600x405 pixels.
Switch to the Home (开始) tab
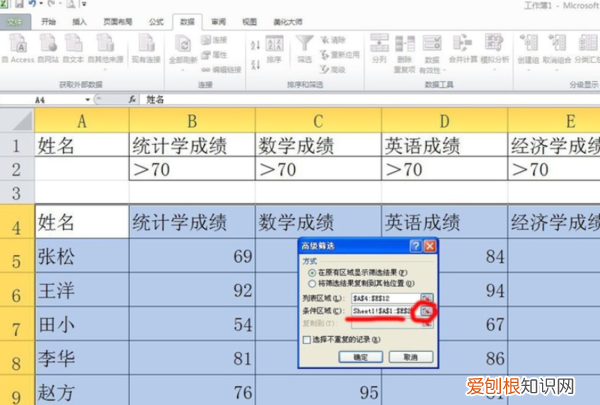(x=49, y=22)
